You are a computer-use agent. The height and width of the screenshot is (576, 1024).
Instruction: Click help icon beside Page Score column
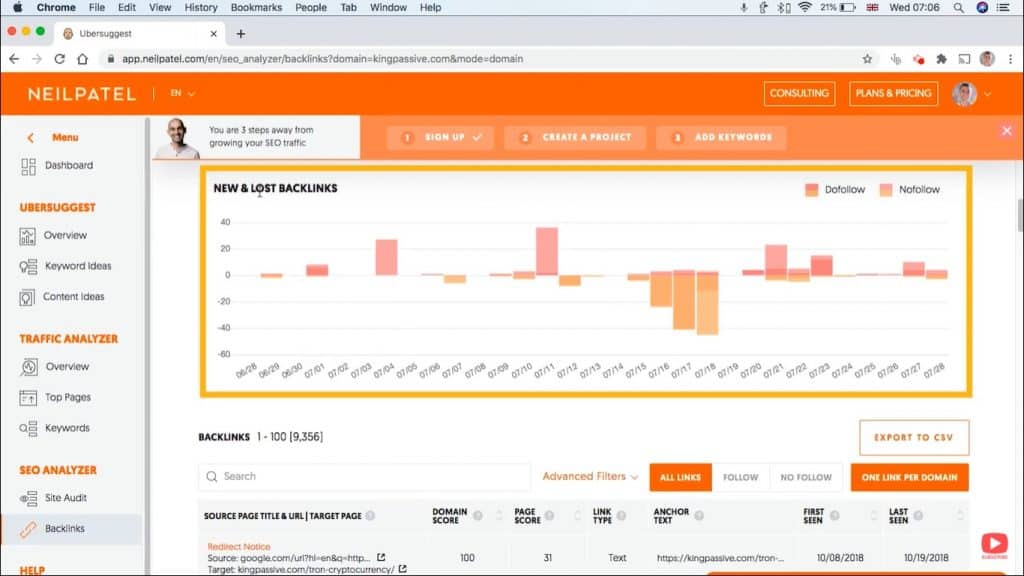click(x=550, y=516)
